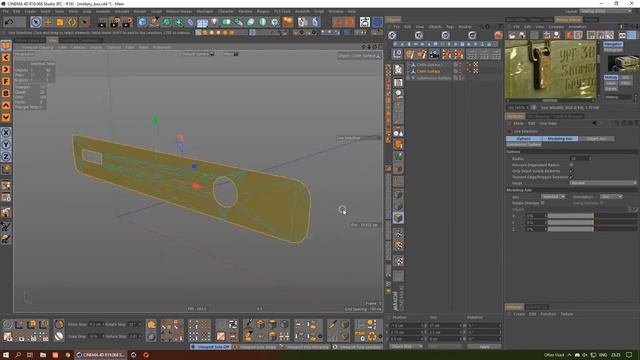This screenshot has height=360, width=640.
Task: Click viewport pan navigation icon
Action: tap(364, 47)
